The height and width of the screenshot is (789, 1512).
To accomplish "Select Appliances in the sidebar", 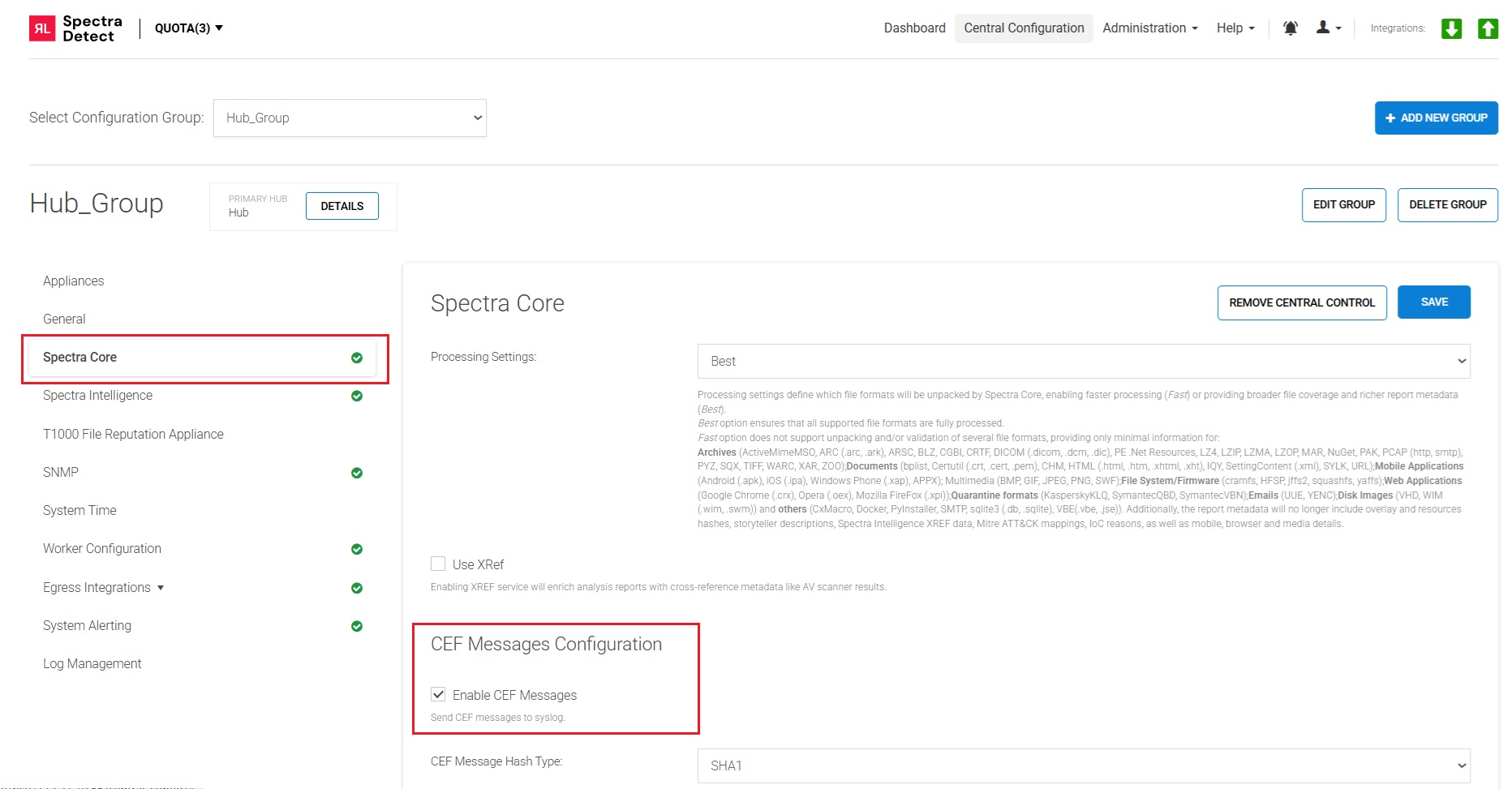I will click(74, 281).
